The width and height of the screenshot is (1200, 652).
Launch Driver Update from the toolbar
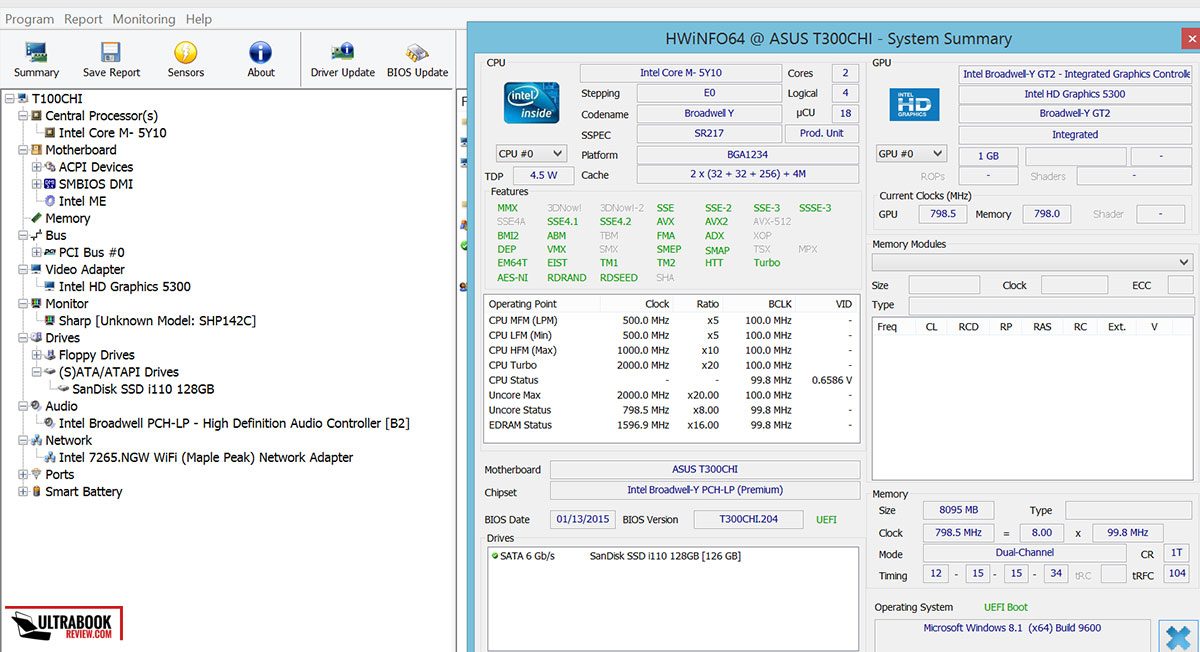click(343, 52)
